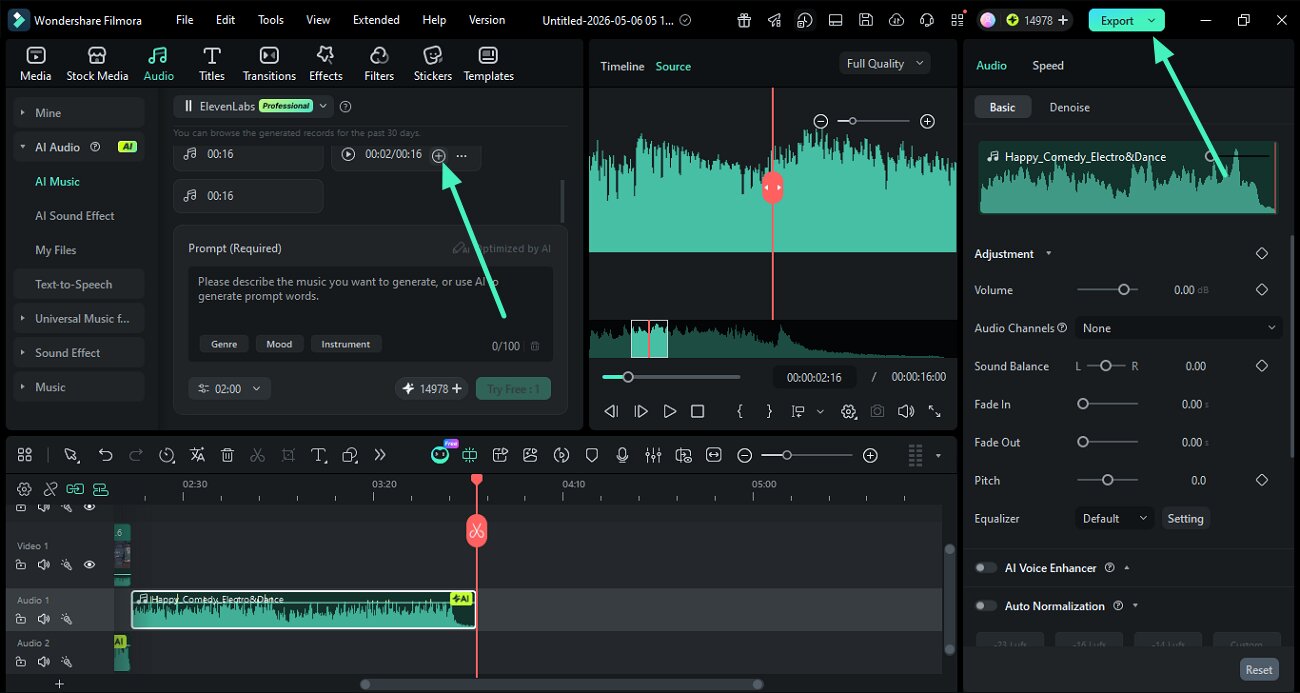Click the undo icon in timeline toolbar
This screenshot has width=1300, height=693.
point(105,455)
